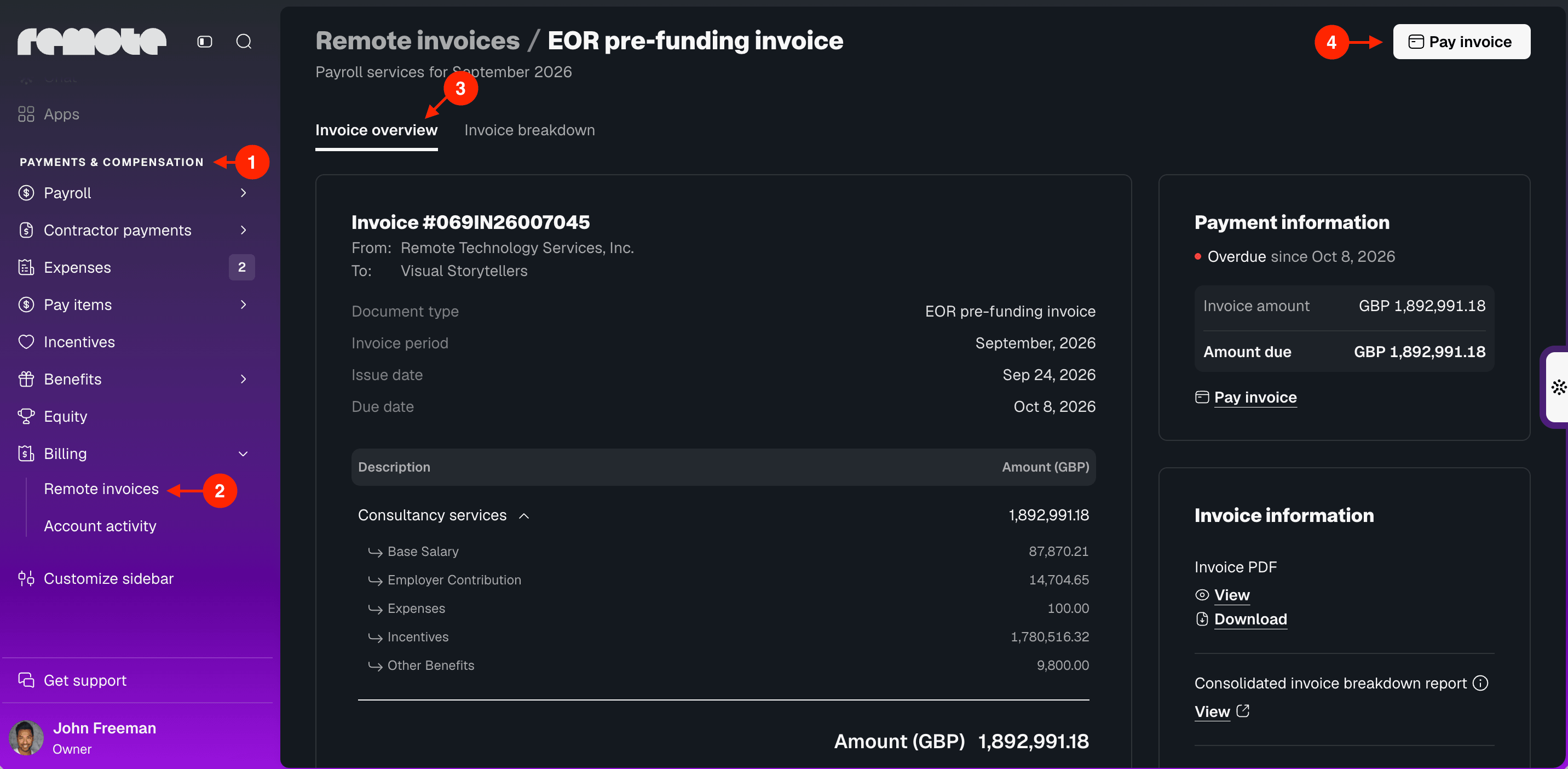The width and height of the screenshot is (1568, 769).
Task: Download the Invoice PDF
Action: pos(1250,619)
